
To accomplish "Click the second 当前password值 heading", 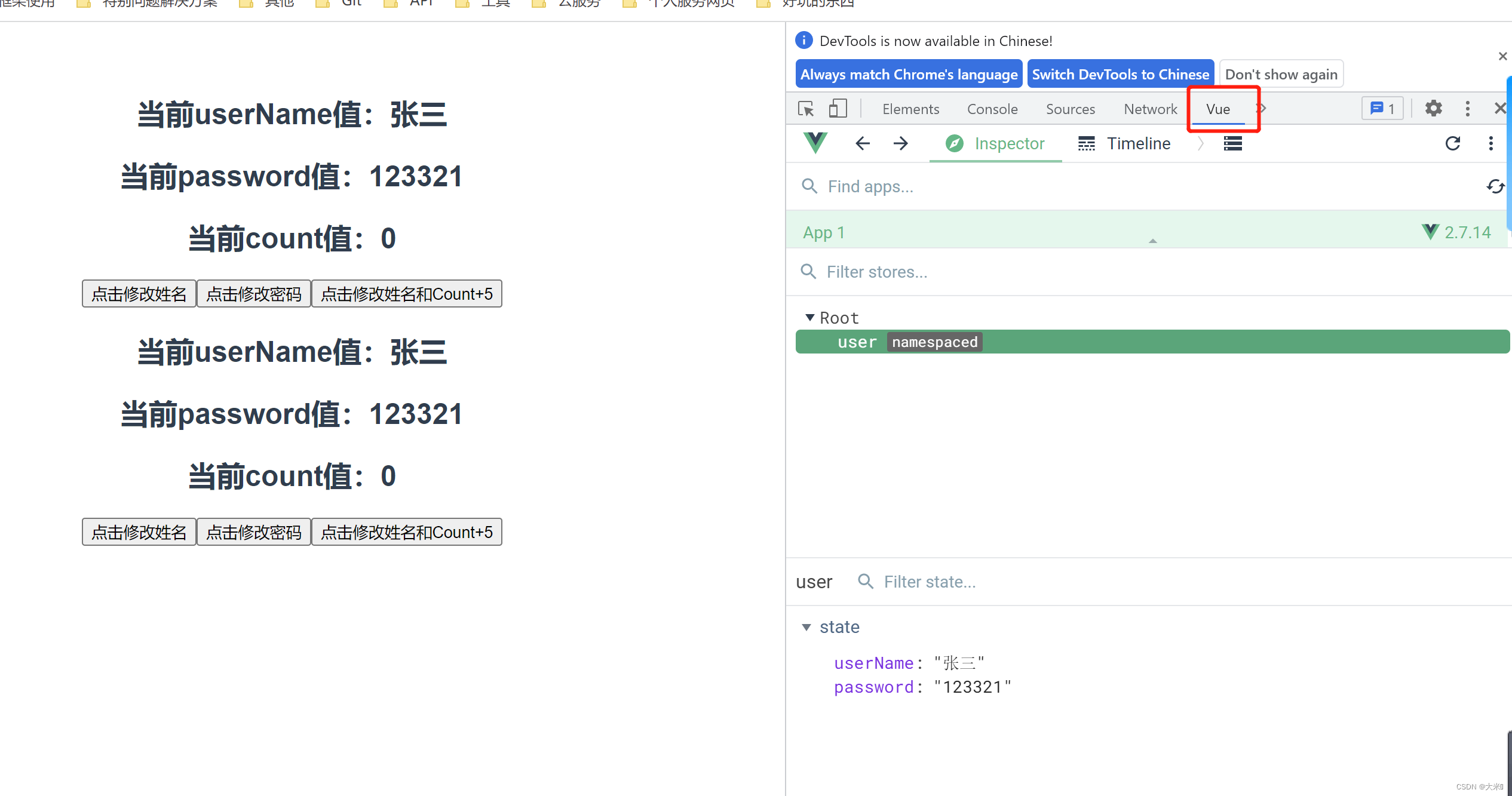I will (x=292, y=414).
